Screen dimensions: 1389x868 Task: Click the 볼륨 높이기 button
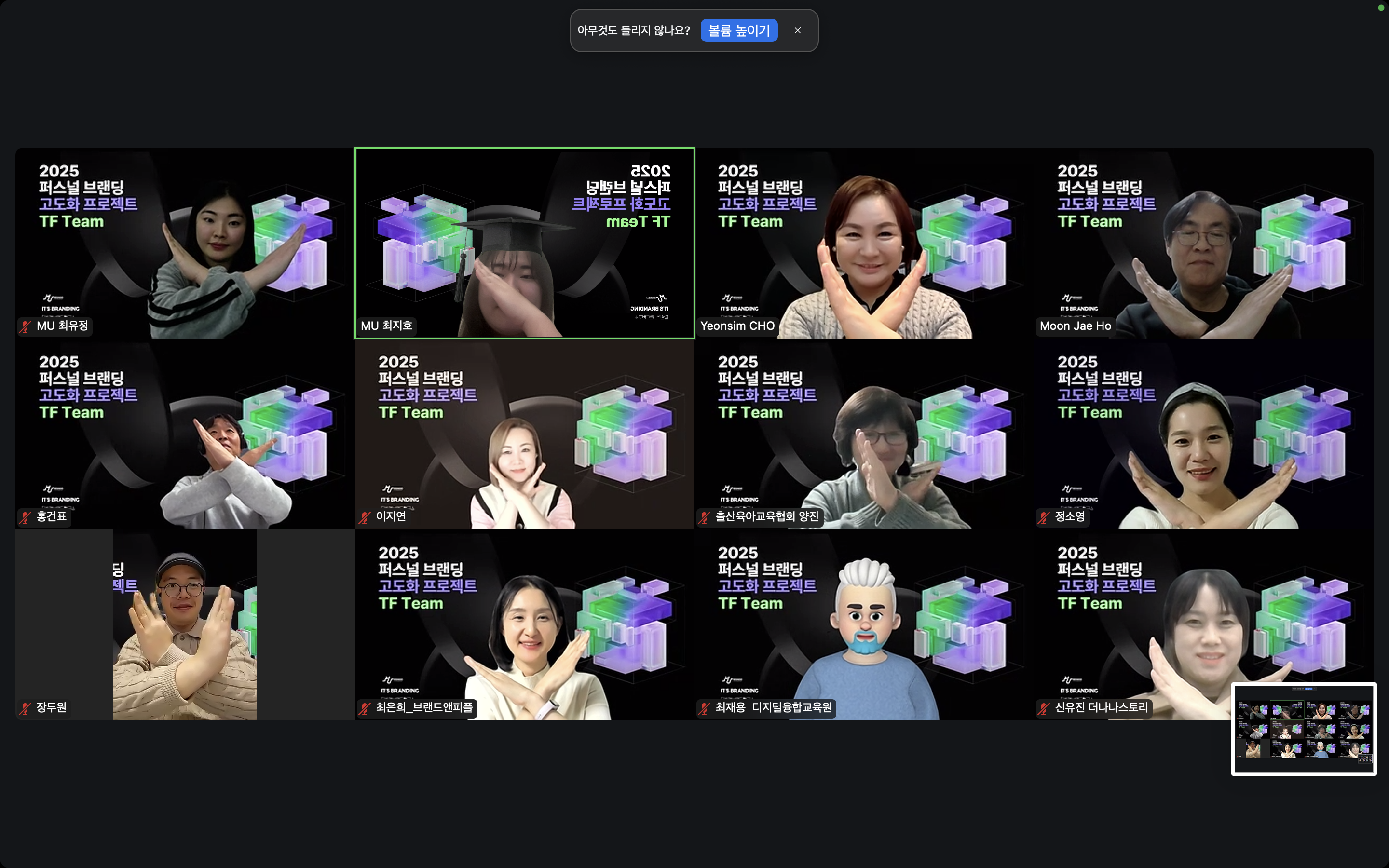pyautogui.click(x=739, y=30)
